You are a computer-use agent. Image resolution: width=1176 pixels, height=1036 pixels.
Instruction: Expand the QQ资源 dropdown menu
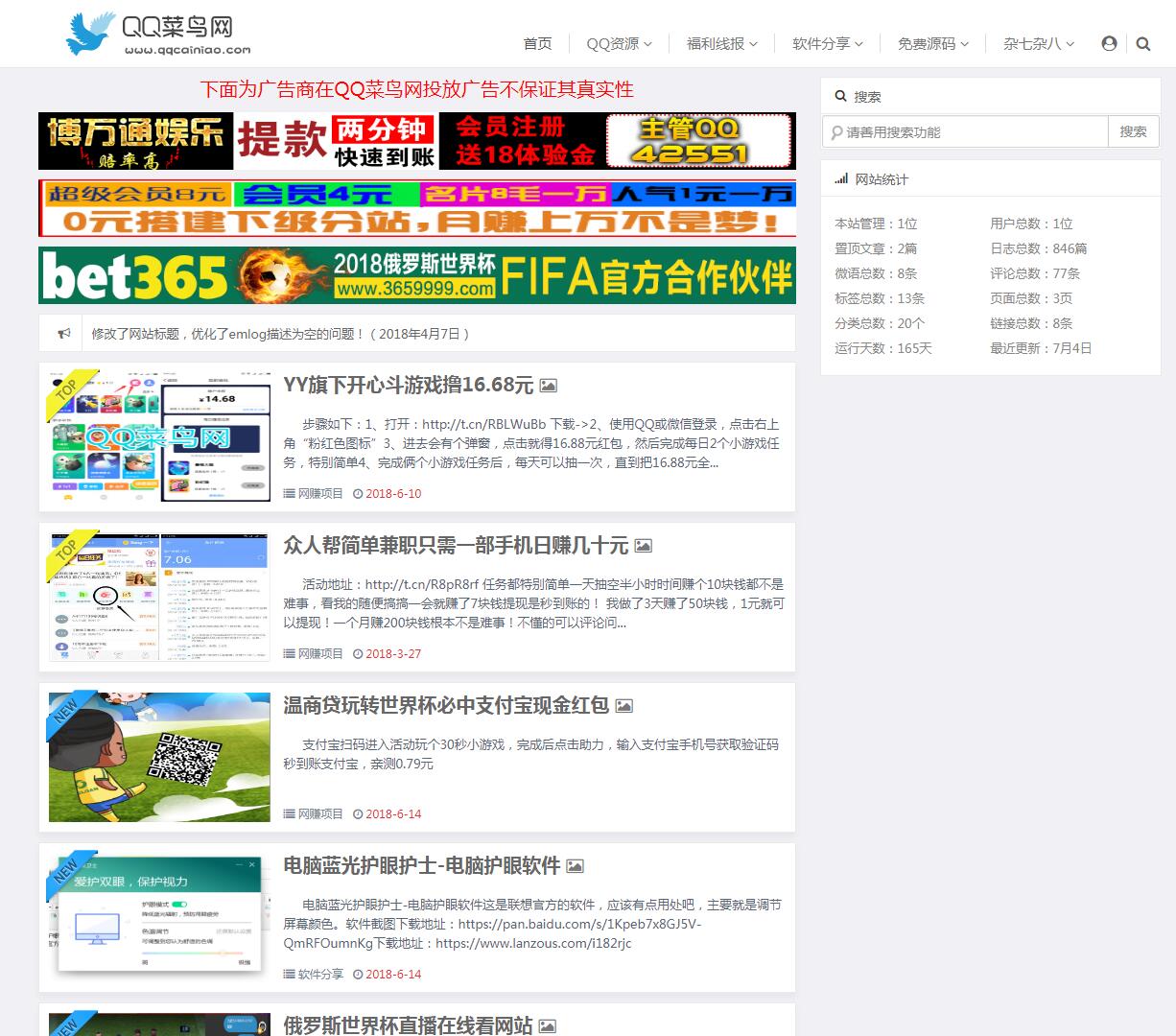tap(619, 44)
